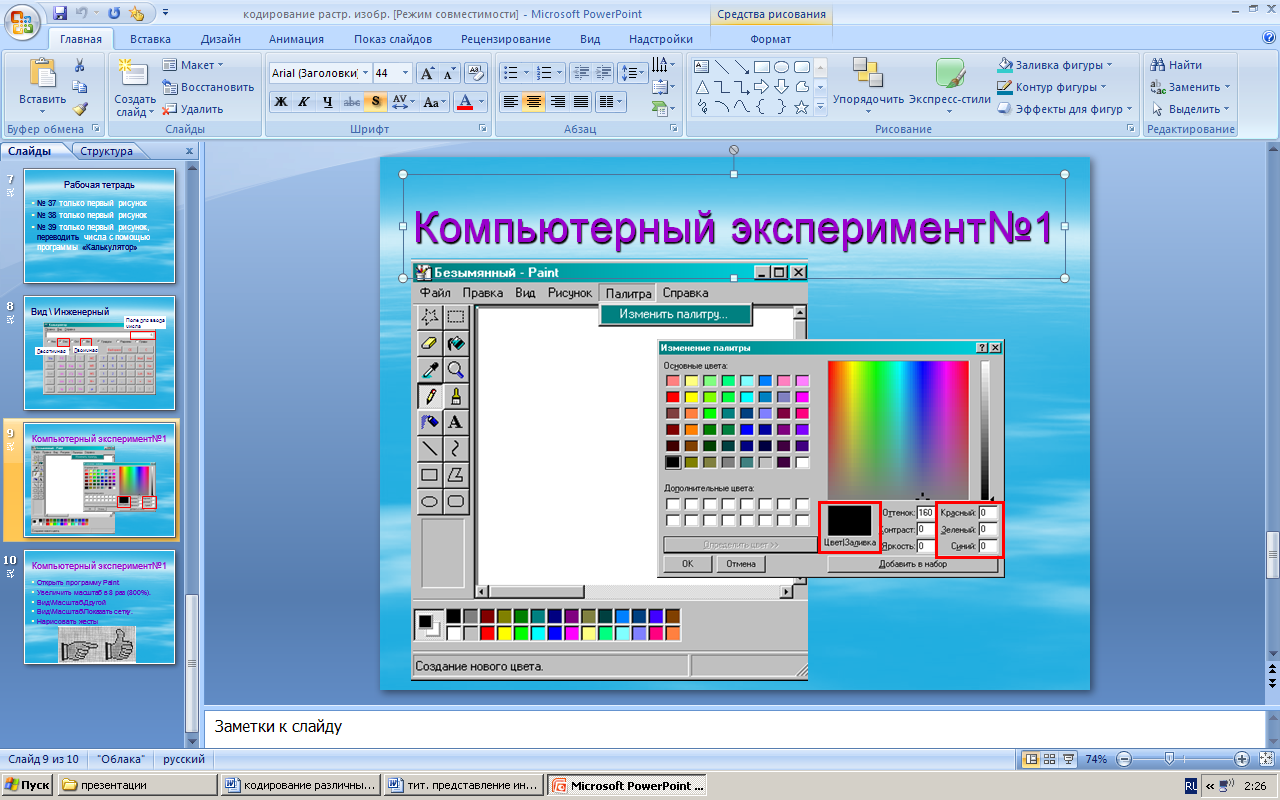Image resolution: width=1280 pixels, height=800 pixels.
Task: Apply bold with the Ж button
Action: [281, 102]
